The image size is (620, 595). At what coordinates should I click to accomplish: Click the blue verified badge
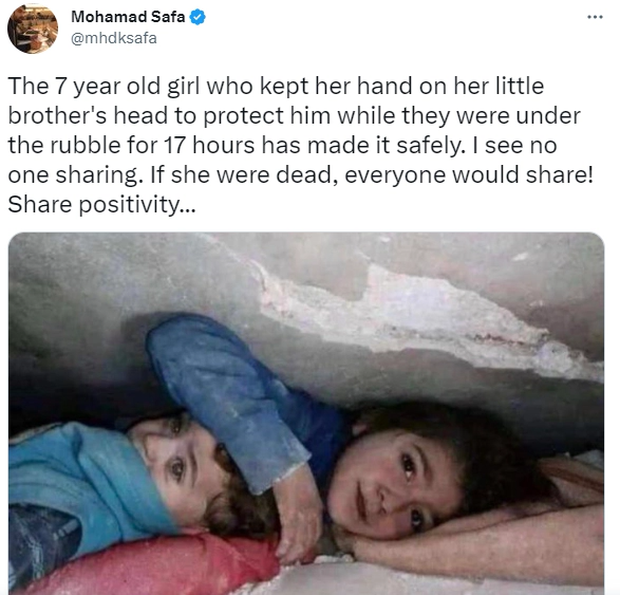[198, 17]
